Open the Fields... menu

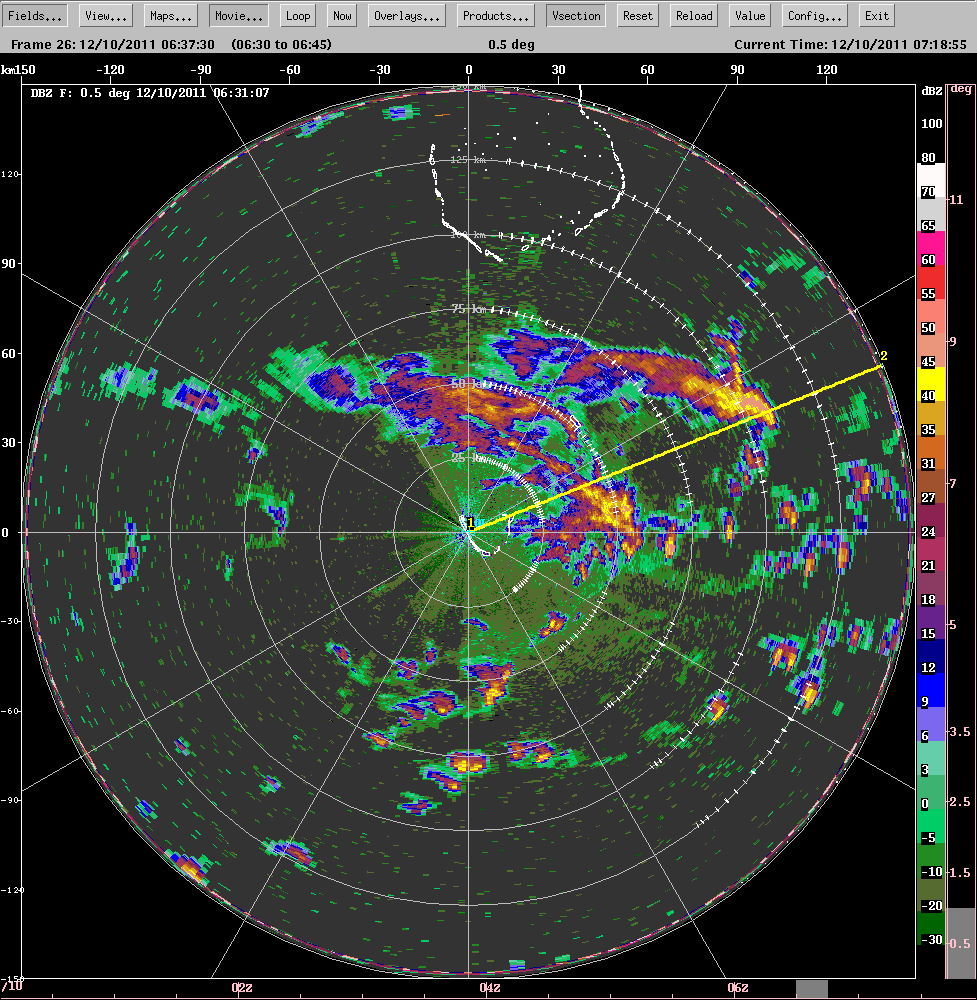(x=34, y=16)
